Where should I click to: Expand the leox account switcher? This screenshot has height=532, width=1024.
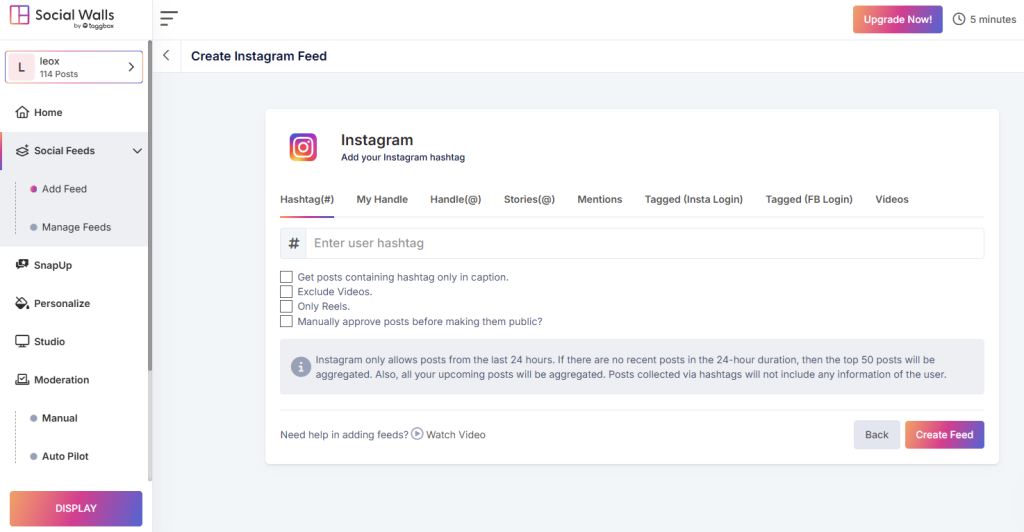(131, 67)
